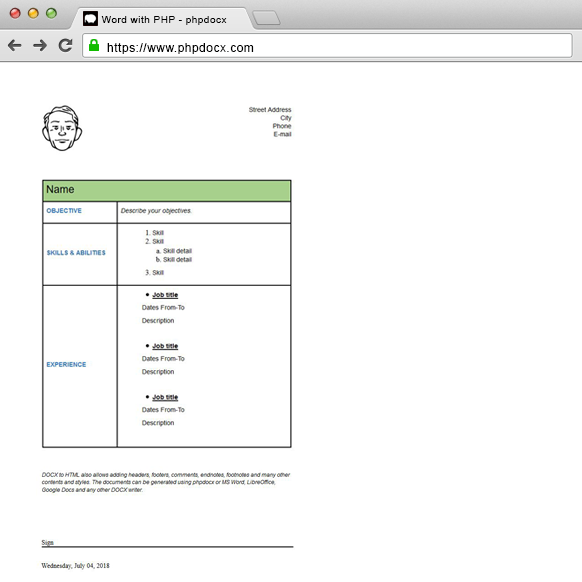
Task: Select the Word with PHP tab
Action: tap(164, 19)
